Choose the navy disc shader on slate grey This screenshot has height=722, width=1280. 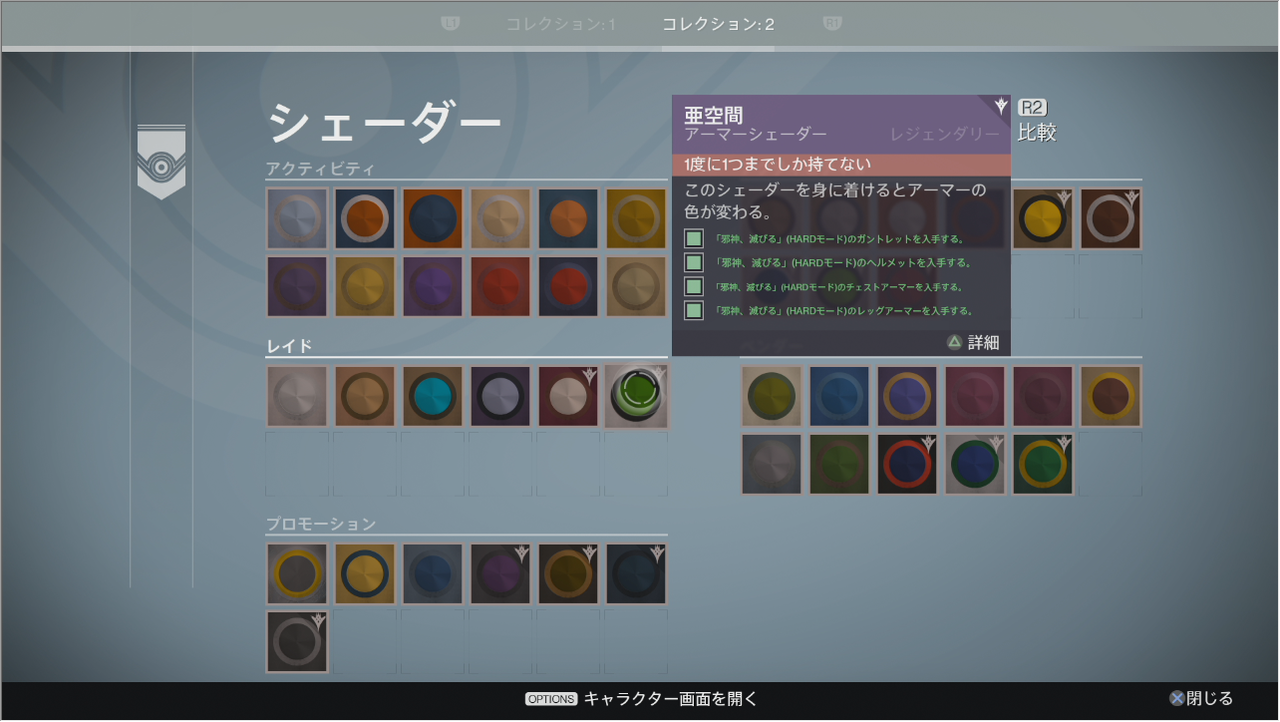pyautogui.click(x=433, y=574)
